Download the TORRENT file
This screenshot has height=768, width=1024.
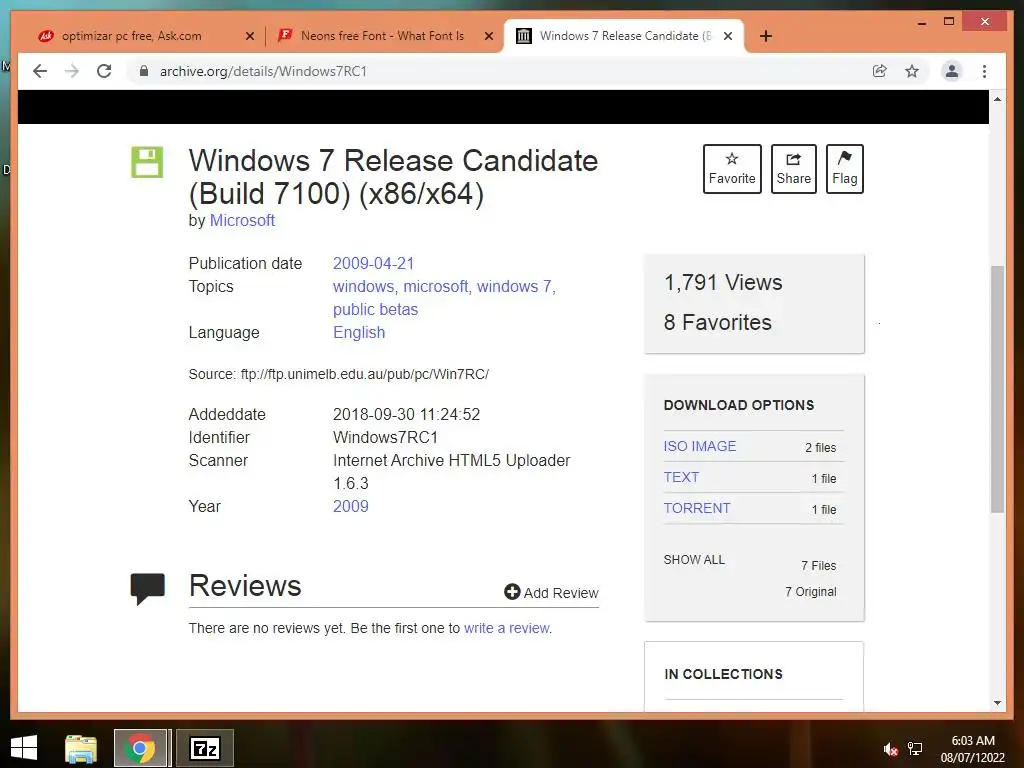(x=697, y=508)
